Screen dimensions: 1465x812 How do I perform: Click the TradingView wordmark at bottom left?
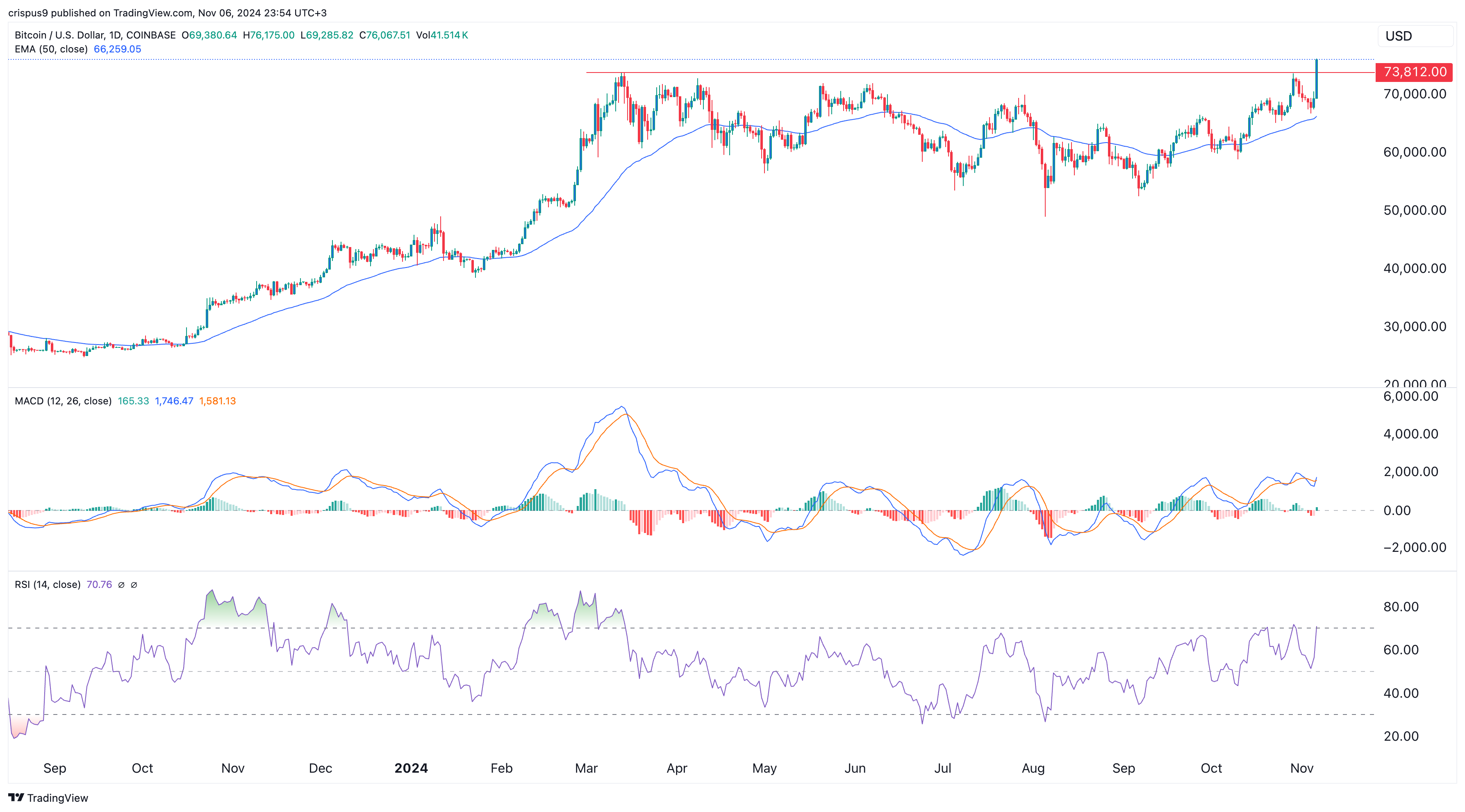57,798
